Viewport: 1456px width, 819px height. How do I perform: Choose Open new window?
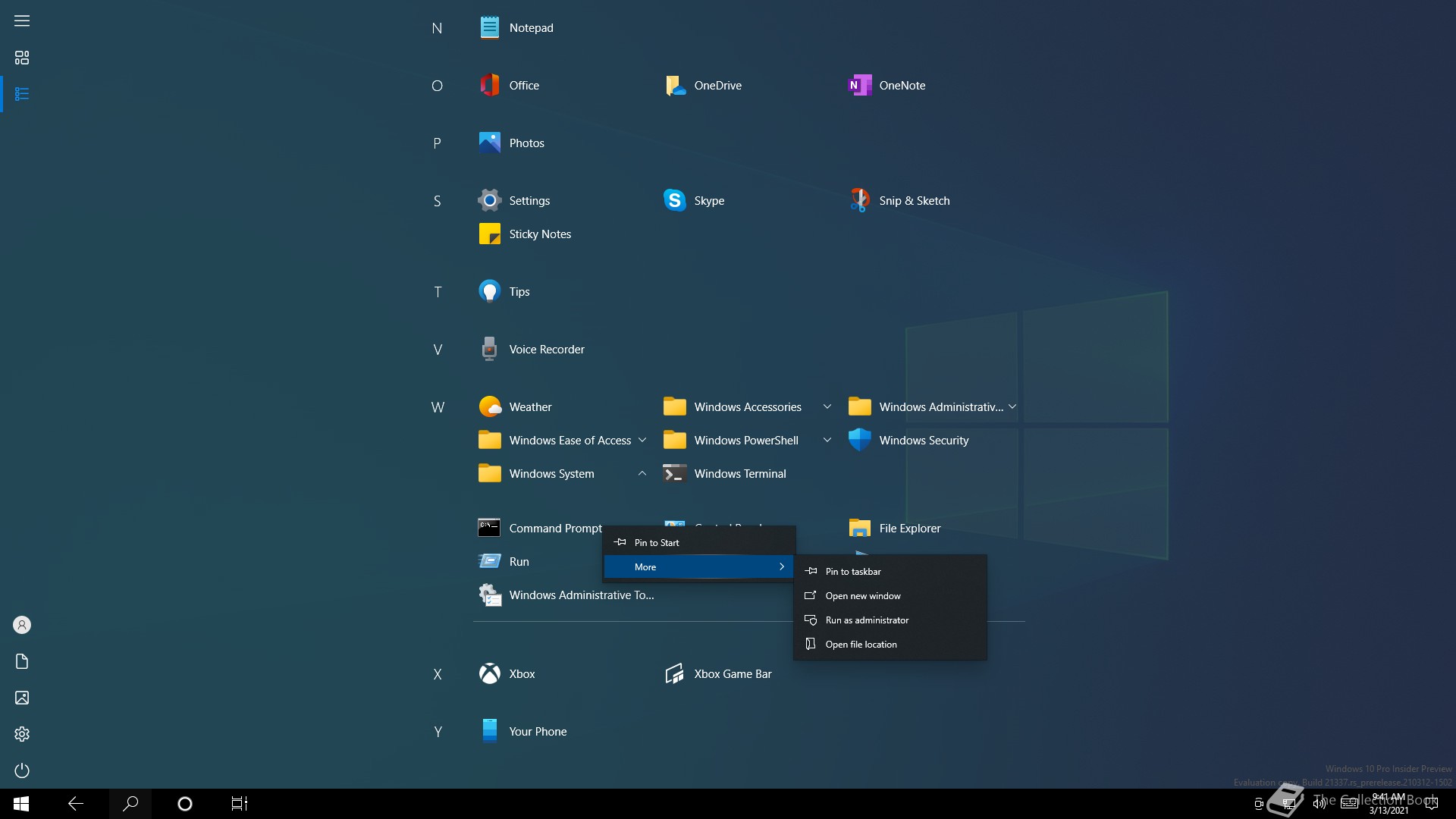(890, 596)
